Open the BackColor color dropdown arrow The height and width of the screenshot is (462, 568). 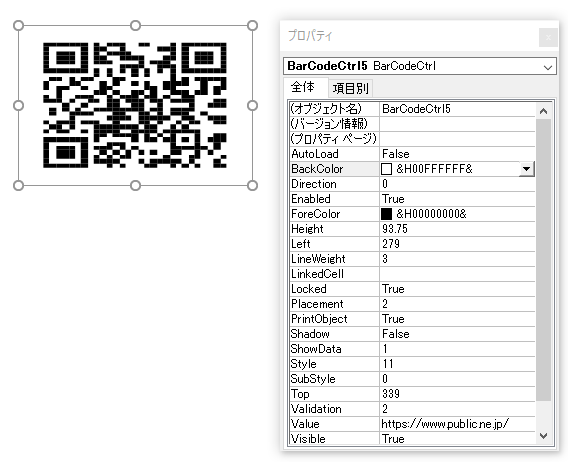[526, 169]
